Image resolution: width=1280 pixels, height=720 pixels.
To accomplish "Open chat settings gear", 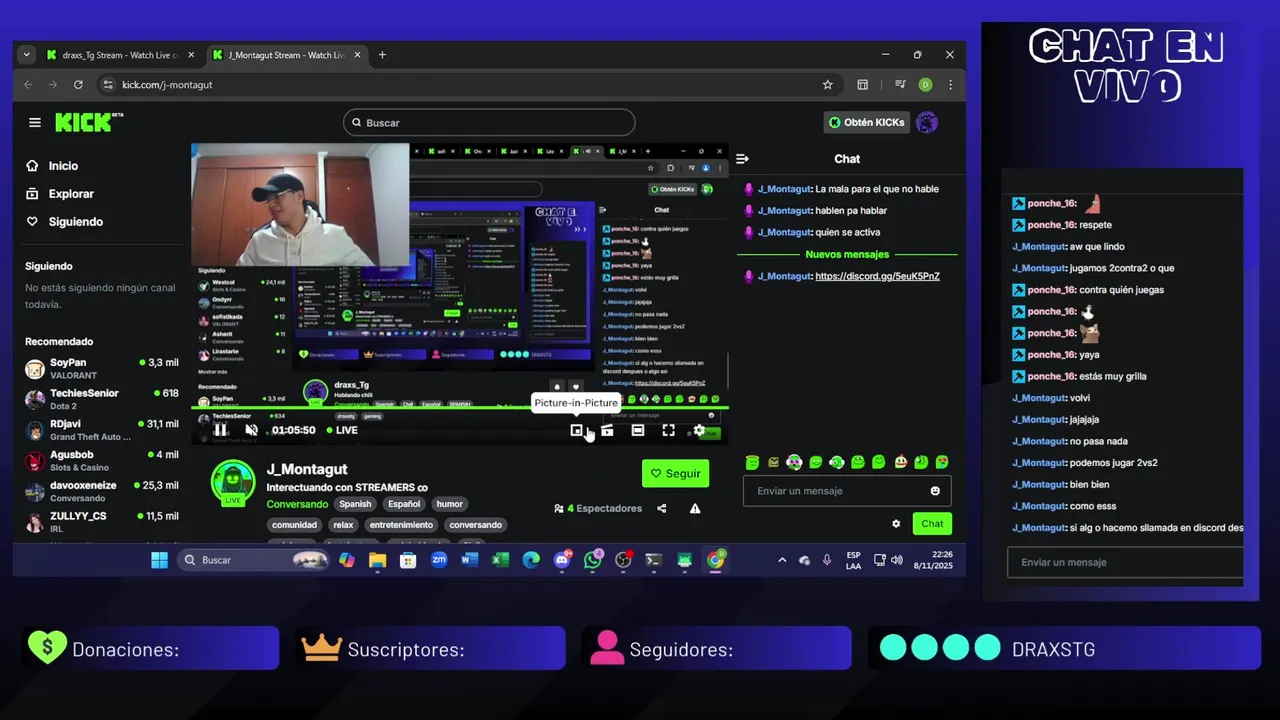I will tap(896, 524).
